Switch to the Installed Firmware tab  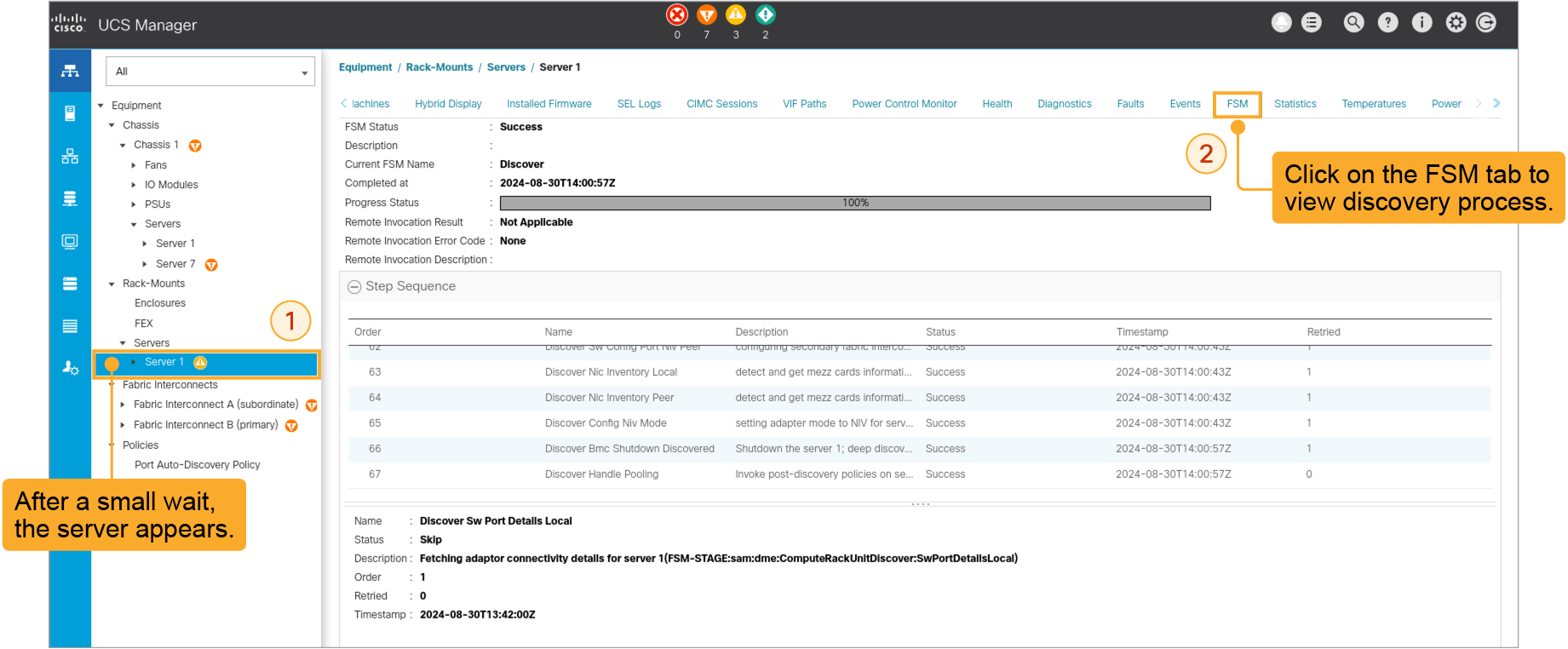point(549,104)
